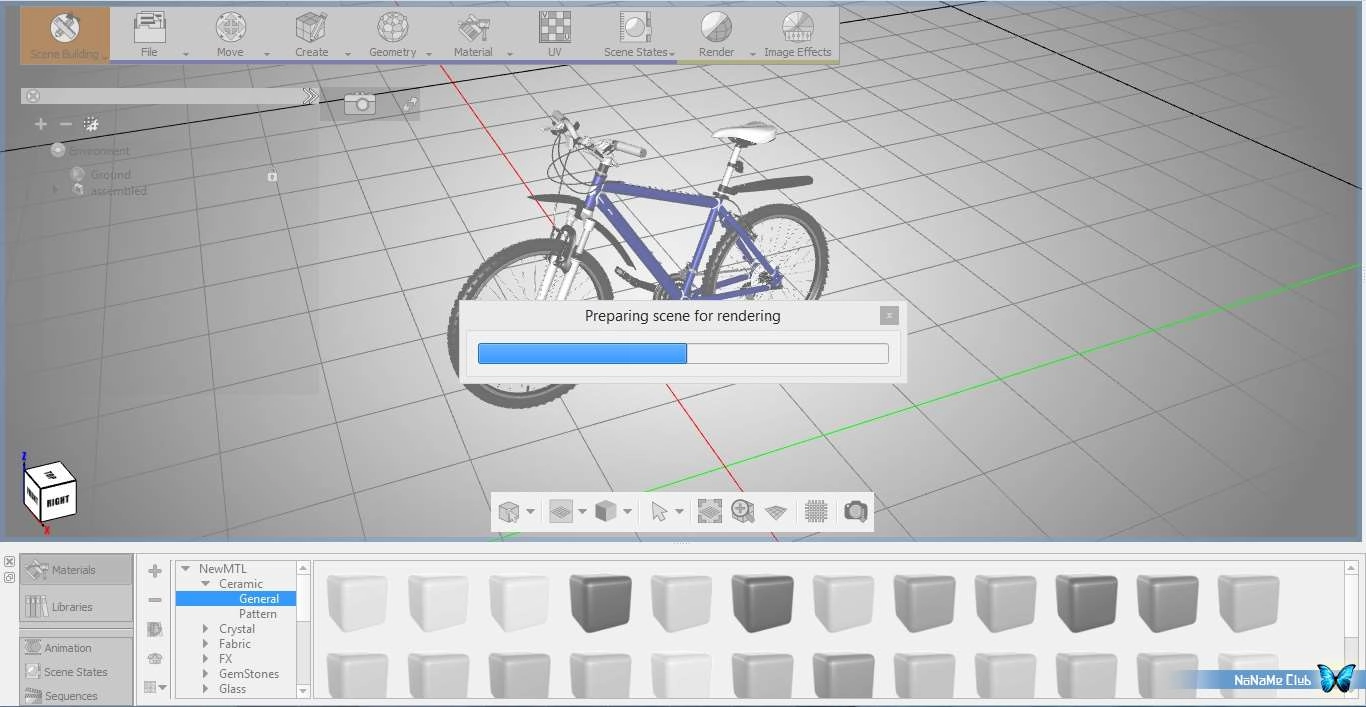Viewport: 1366px width, 707px height.
Task: Click the scene tree sparkle select icon
Action: click(91, 124)
